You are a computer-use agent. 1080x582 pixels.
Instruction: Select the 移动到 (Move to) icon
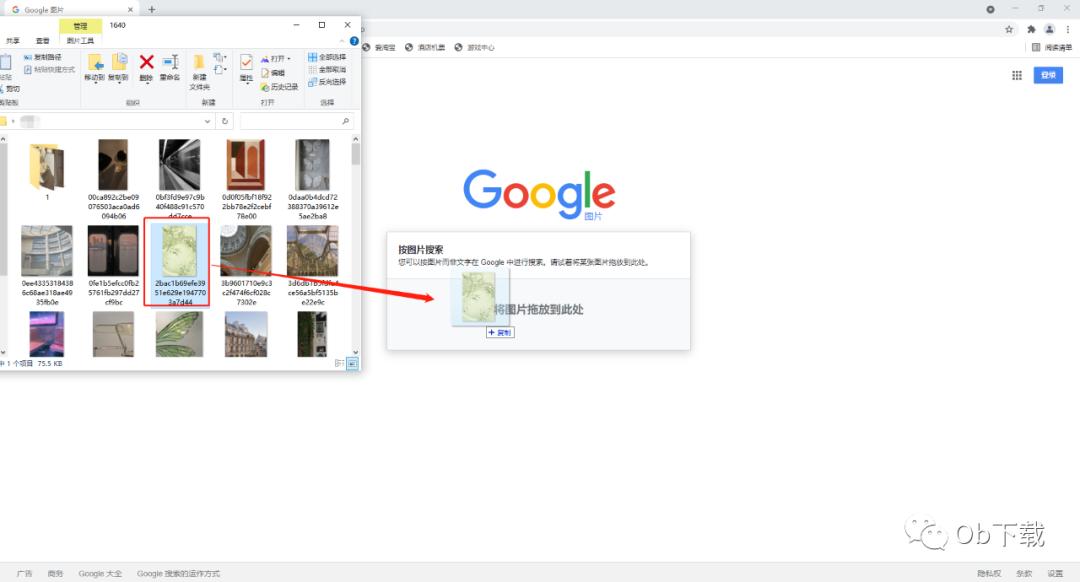(97, 62)
